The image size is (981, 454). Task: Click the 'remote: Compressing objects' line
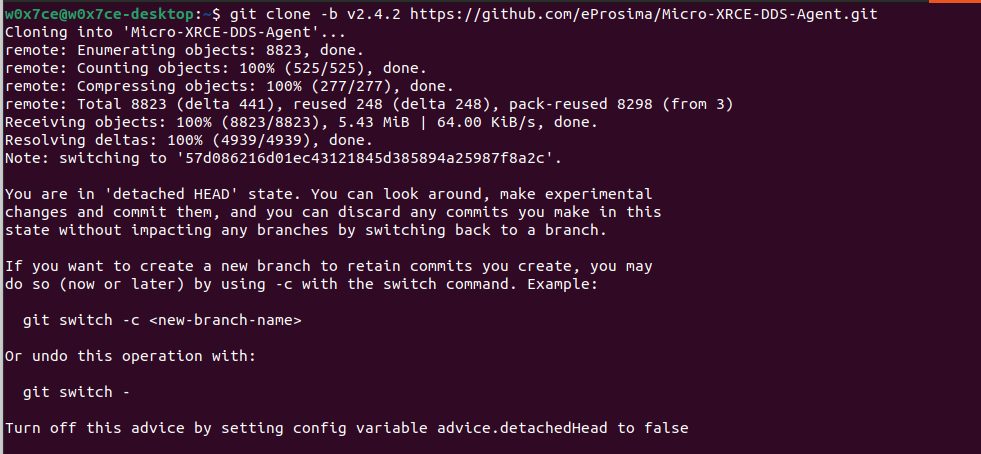(x=229, y=86)
